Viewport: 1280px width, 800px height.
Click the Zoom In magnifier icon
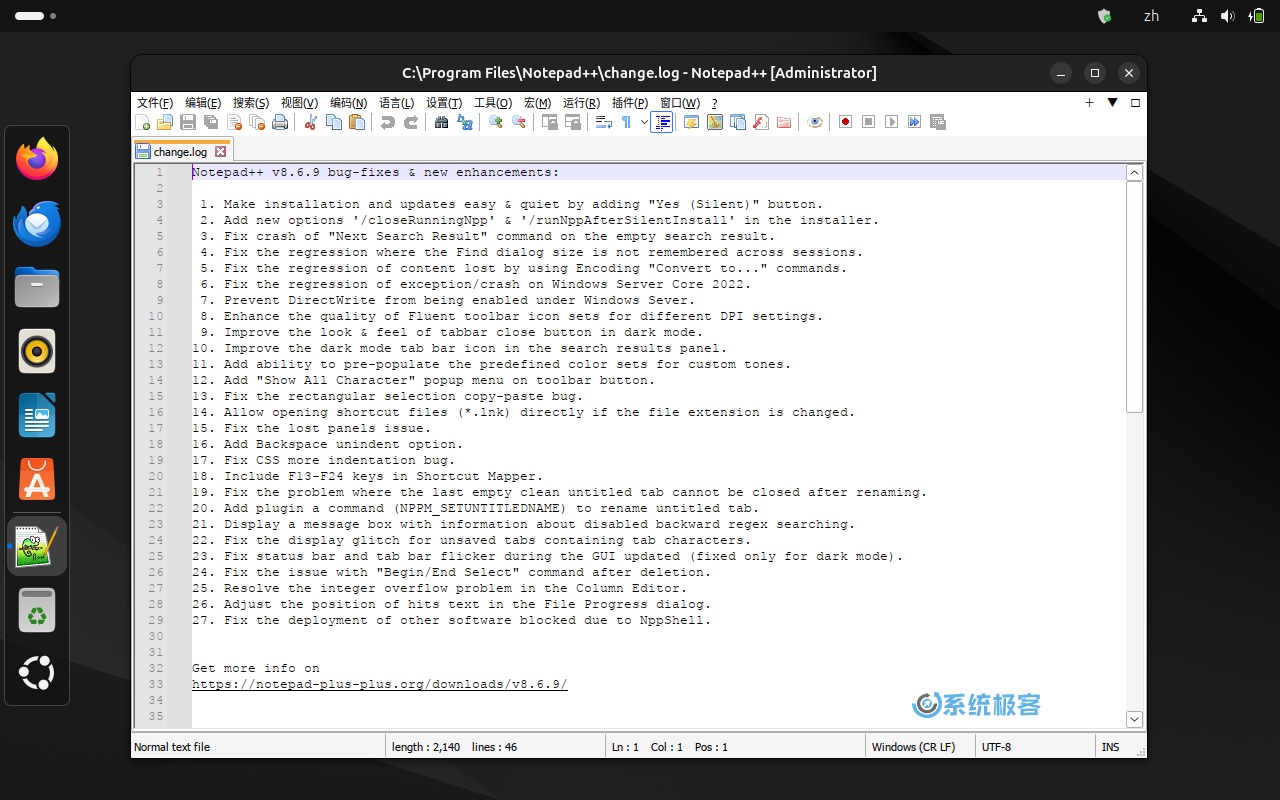point(495,122)
